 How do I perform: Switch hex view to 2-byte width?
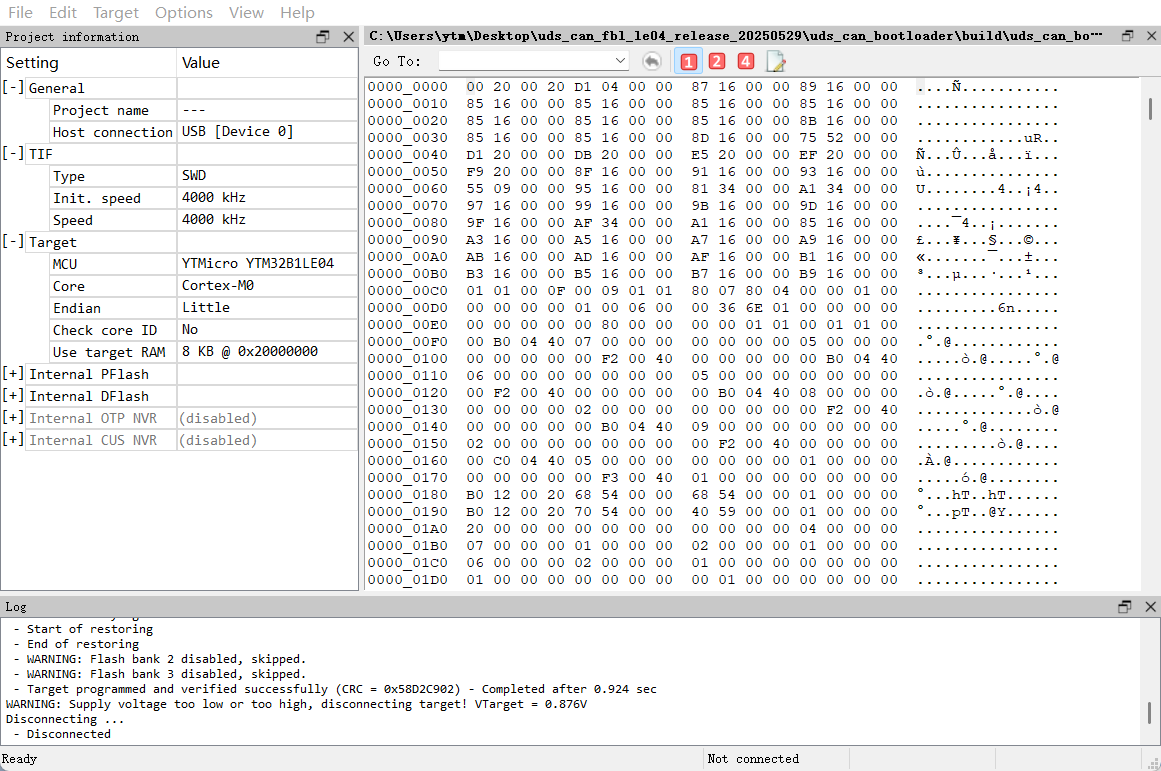(x=717, y=61)
